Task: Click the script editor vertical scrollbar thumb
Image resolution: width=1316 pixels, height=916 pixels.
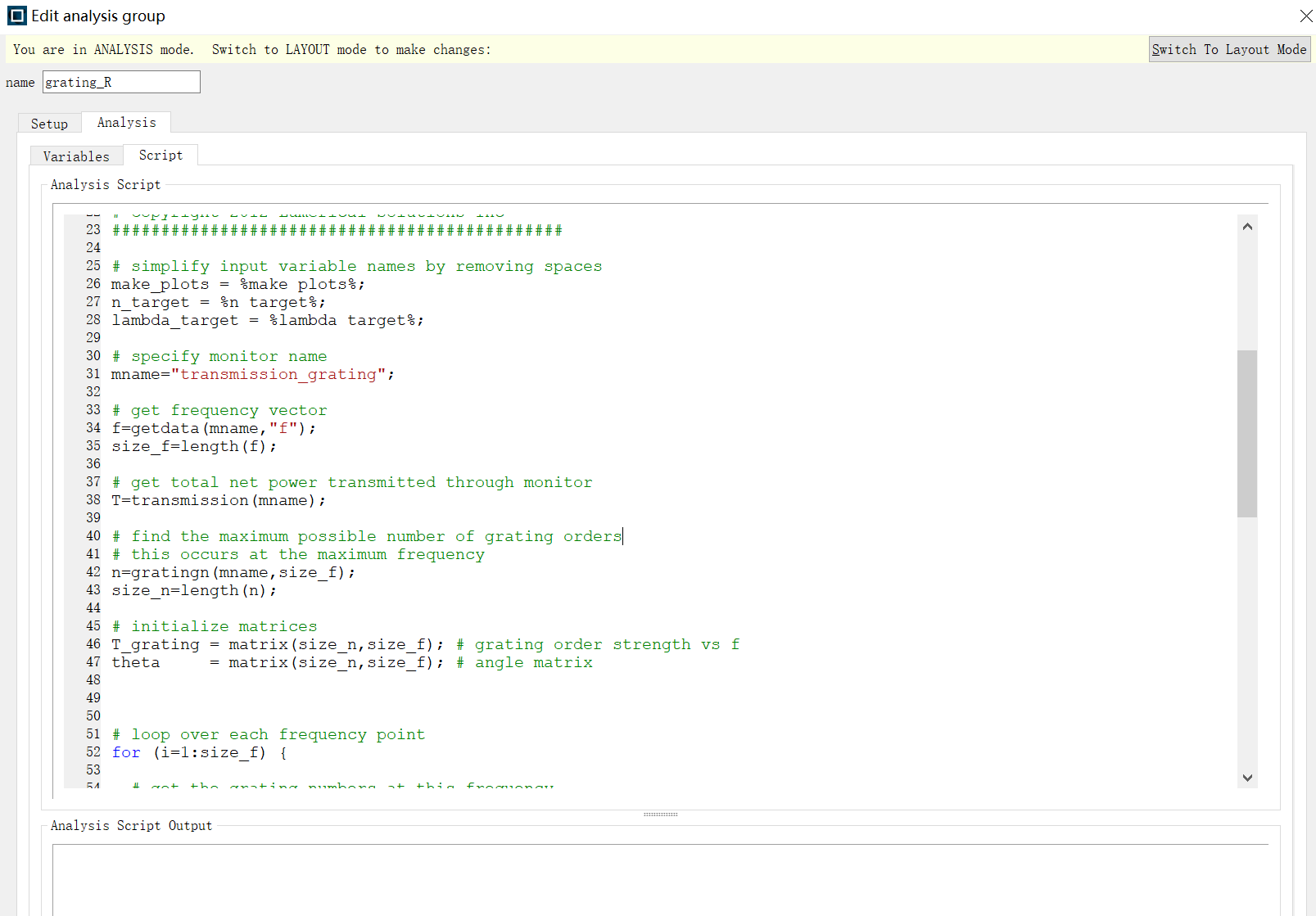Action: (1247, 434)
